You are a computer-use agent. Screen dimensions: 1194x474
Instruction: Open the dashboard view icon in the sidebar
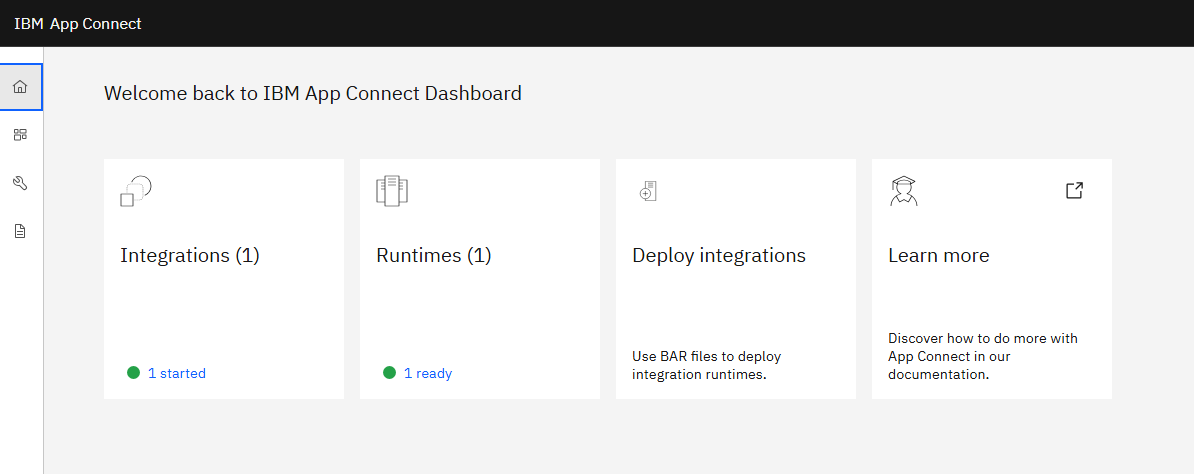point(20,135)
